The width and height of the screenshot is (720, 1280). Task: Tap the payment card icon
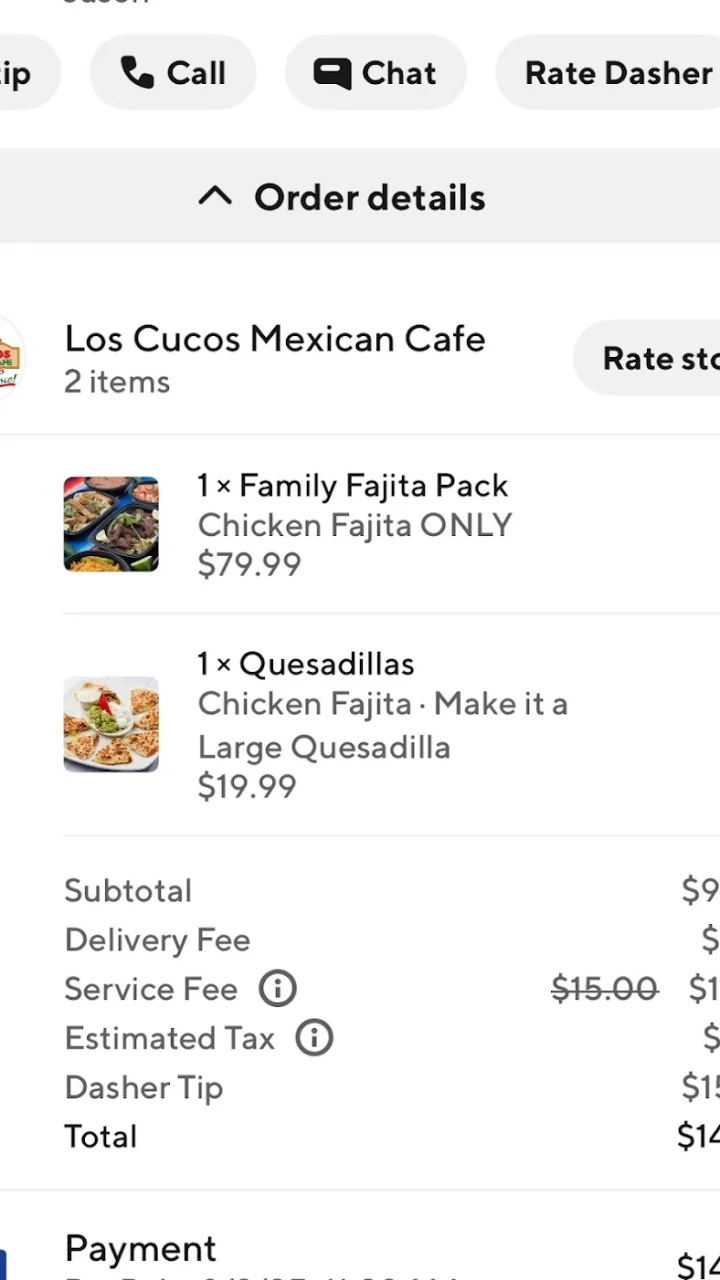pos(3,1265)
